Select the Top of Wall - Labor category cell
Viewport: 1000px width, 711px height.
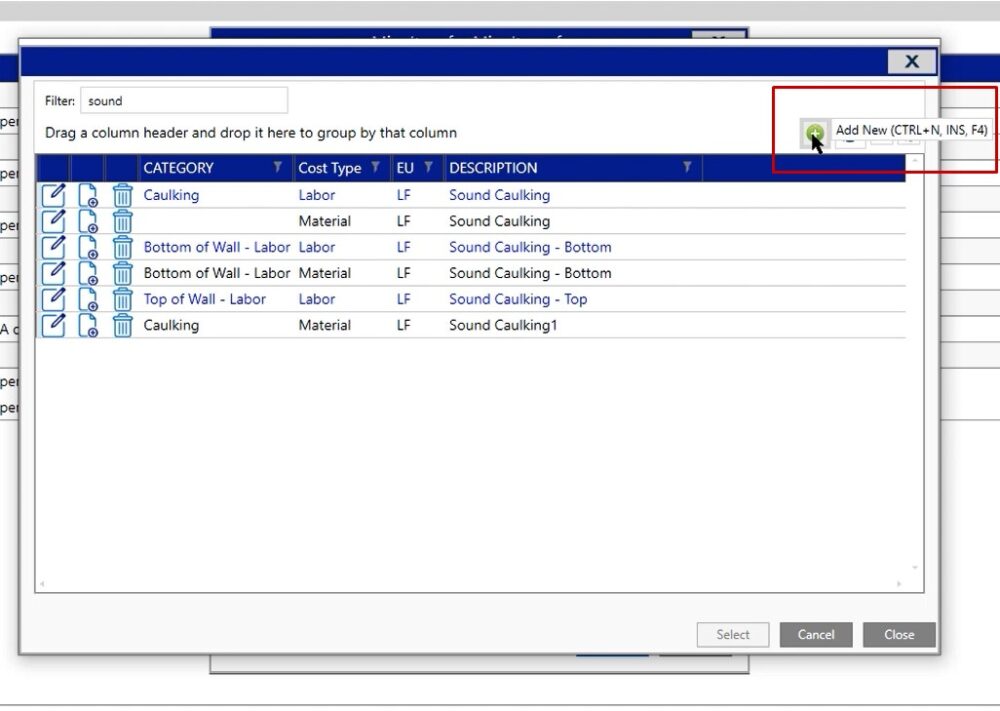point(205,299)
